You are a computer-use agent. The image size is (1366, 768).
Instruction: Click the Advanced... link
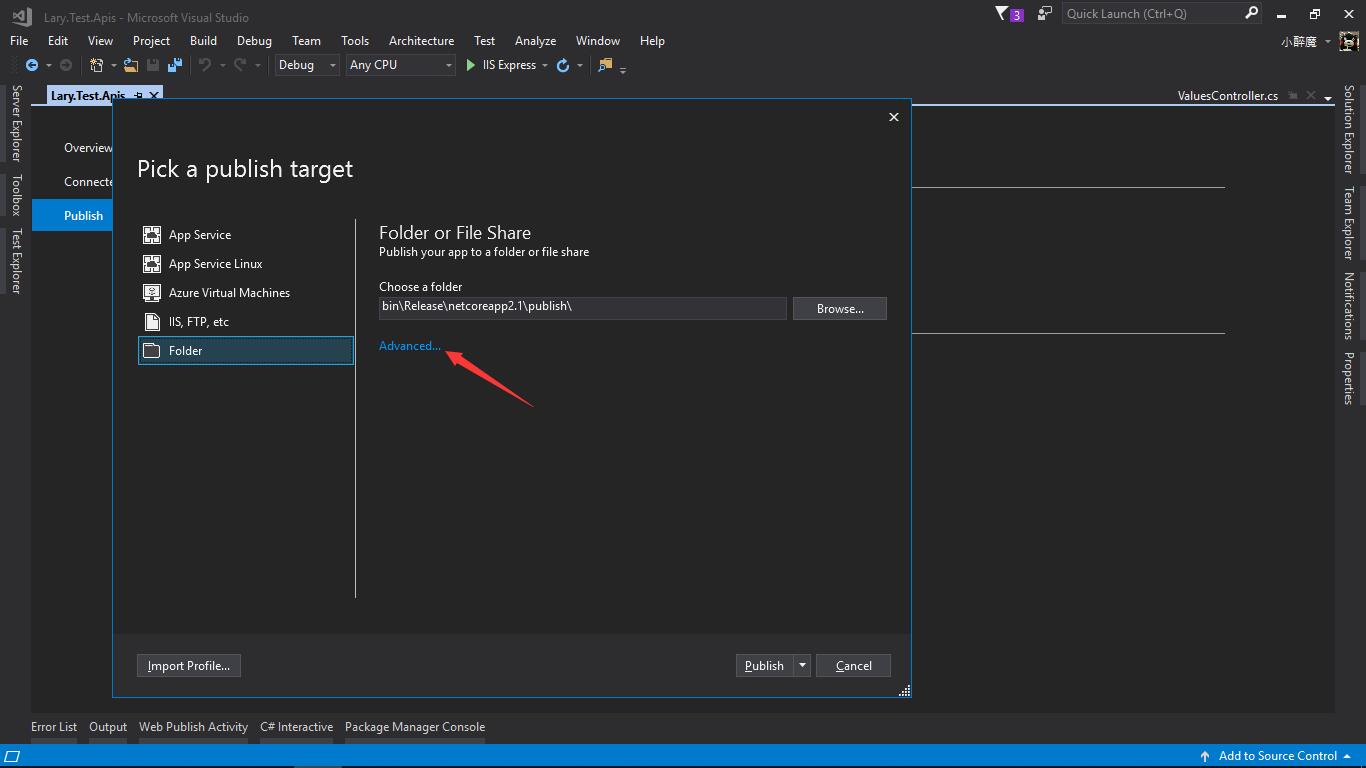click(410, 346)
